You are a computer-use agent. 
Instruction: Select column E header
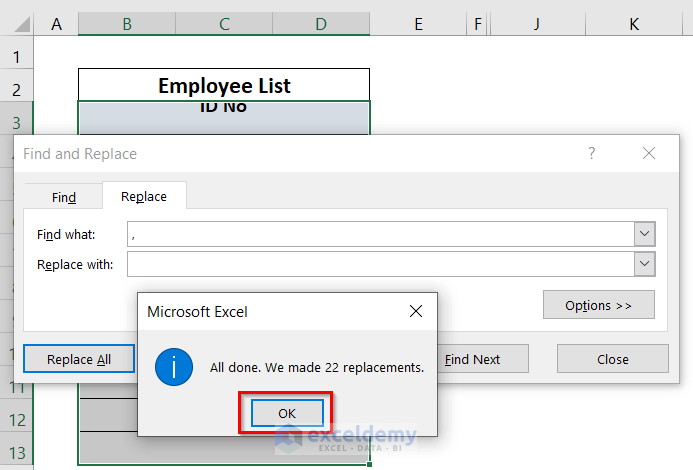[x=417, y=24]
